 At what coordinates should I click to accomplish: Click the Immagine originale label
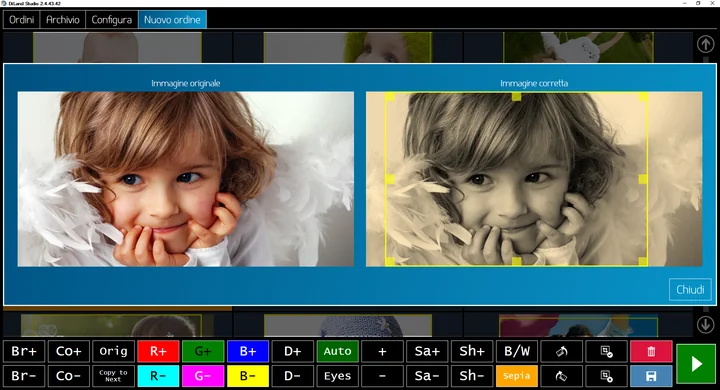tap(186, 83)
